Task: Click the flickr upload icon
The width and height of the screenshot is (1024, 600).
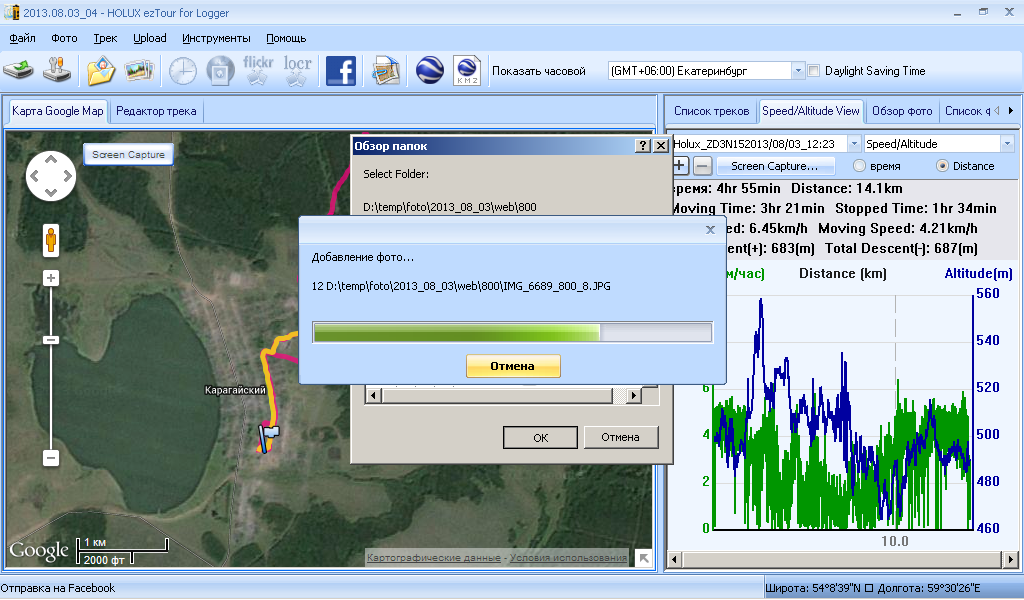Action: (258, 71)
